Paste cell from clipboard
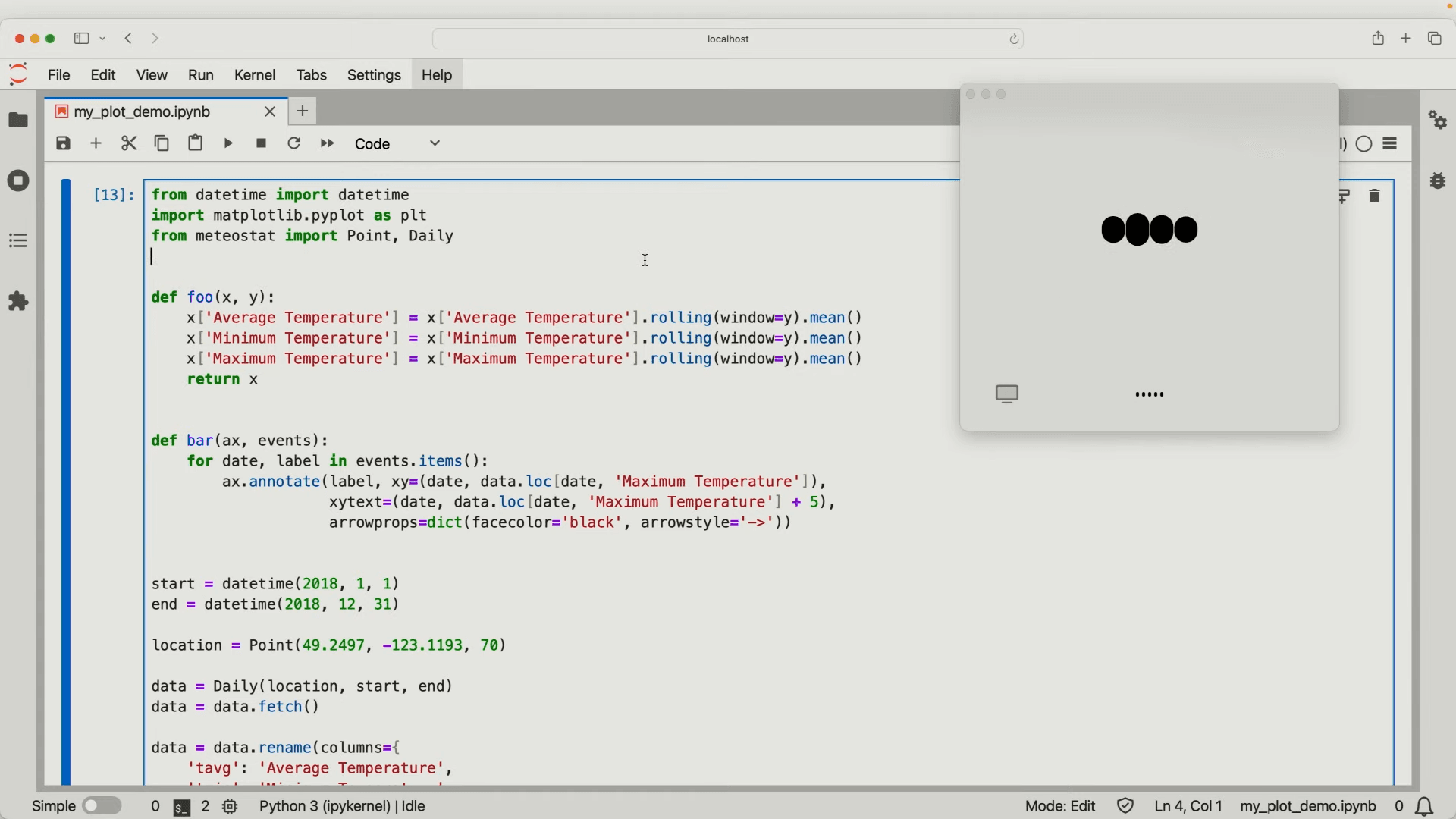Screen dimensions: 1456x819 pos(196,143)
